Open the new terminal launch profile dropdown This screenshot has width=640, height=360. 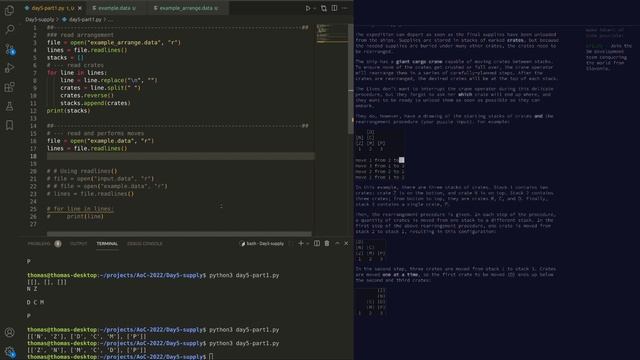[x=308, y=244]
